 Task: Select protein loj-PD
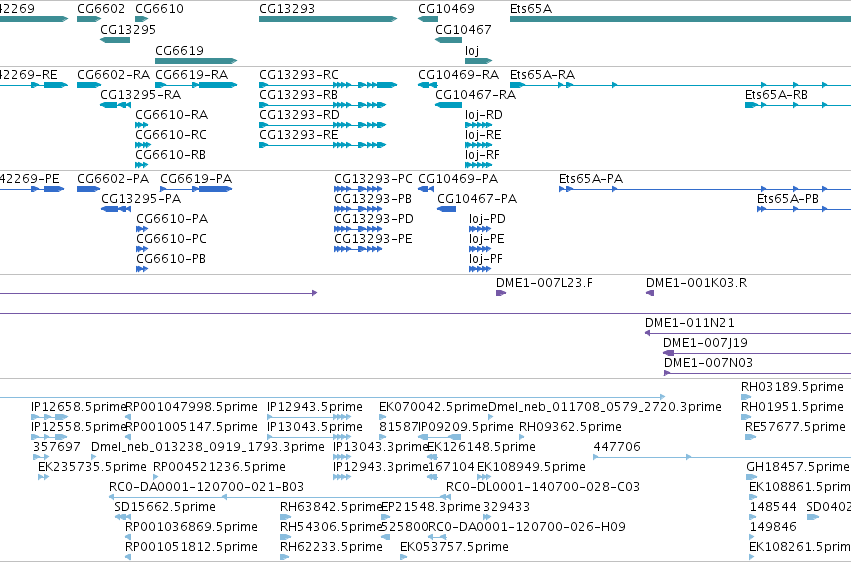pyautogui.click(x=480, y=229)
